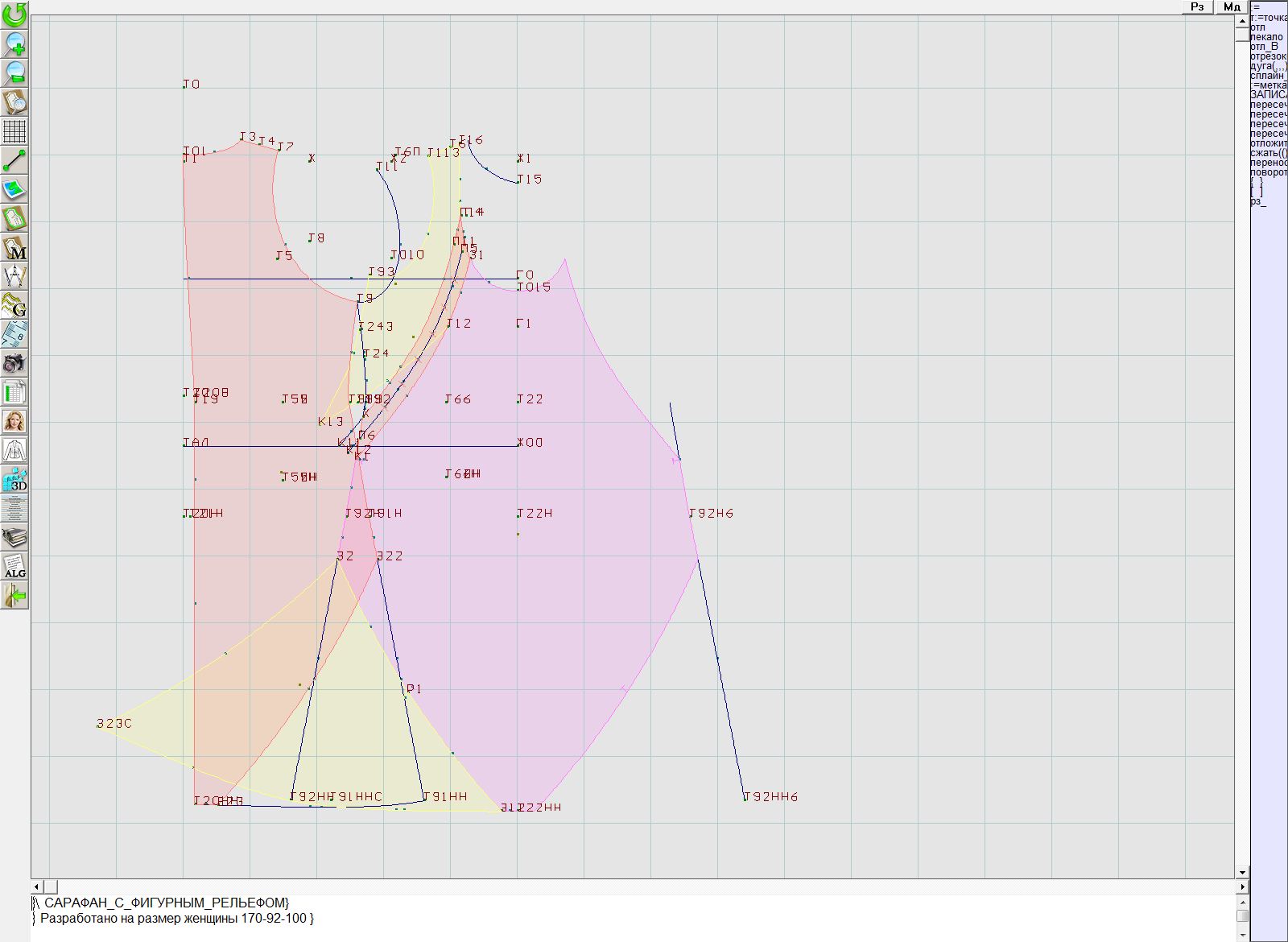The width and height of the screenshot is (1288, 942).
Task: Select the 'отрезок' command in the list
Action: click(1268, 56)
